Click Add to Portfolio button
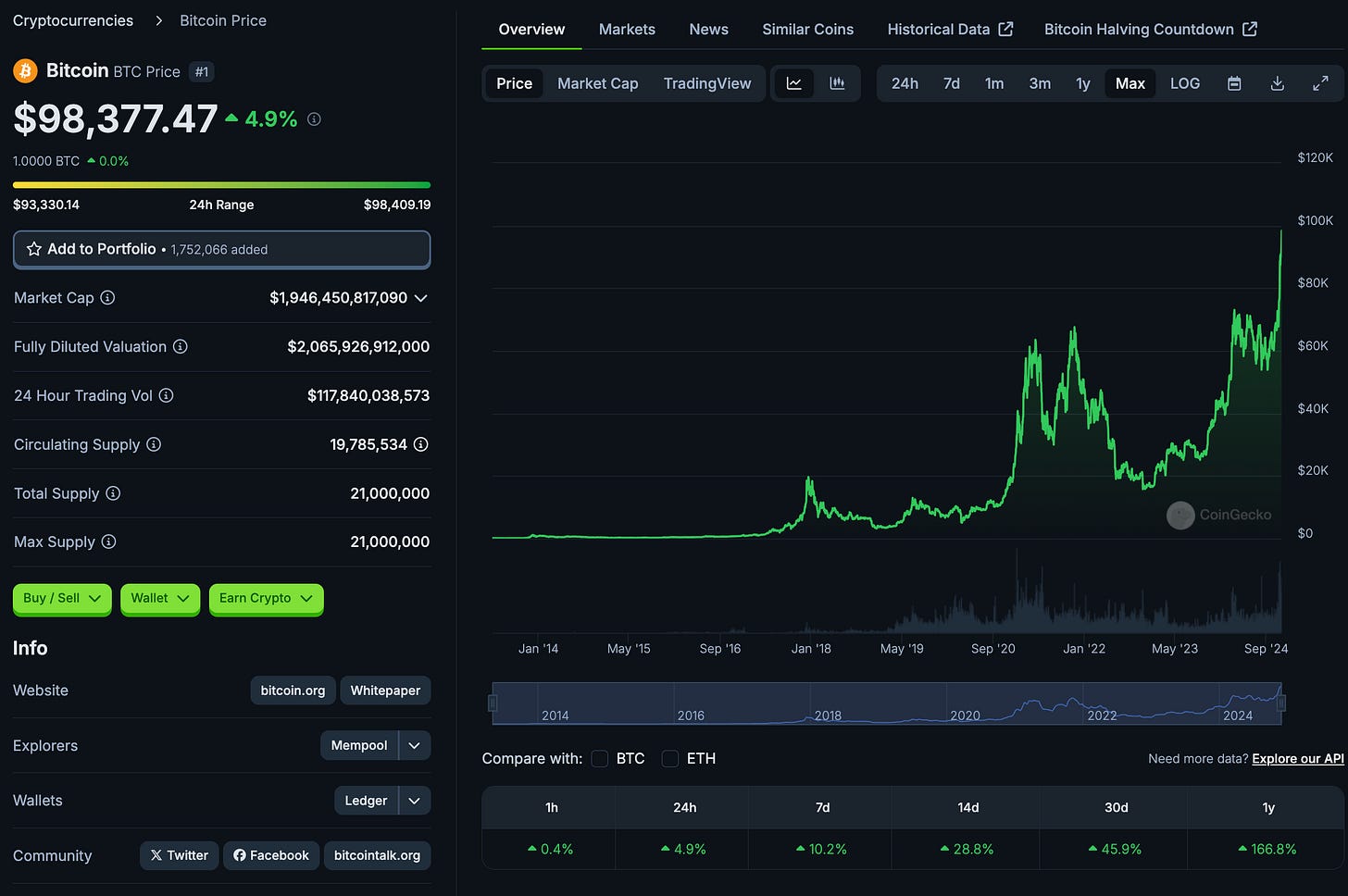The width and height of the screenshot is (1348, 896). (221, 249)
